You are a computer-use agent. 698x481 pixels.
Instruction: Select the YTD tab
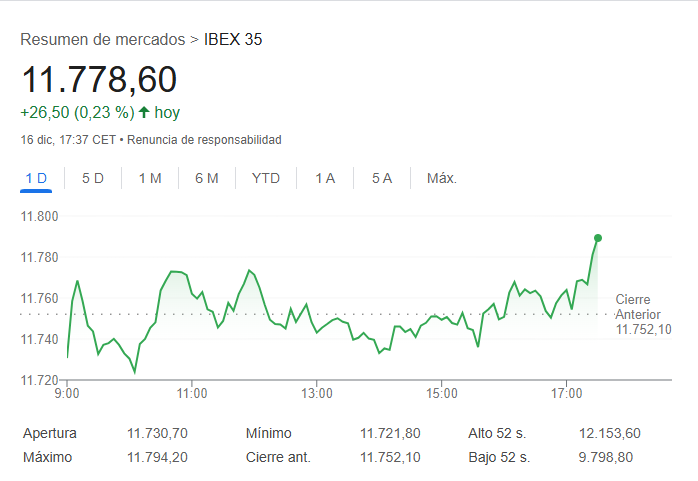coord(266,179)
